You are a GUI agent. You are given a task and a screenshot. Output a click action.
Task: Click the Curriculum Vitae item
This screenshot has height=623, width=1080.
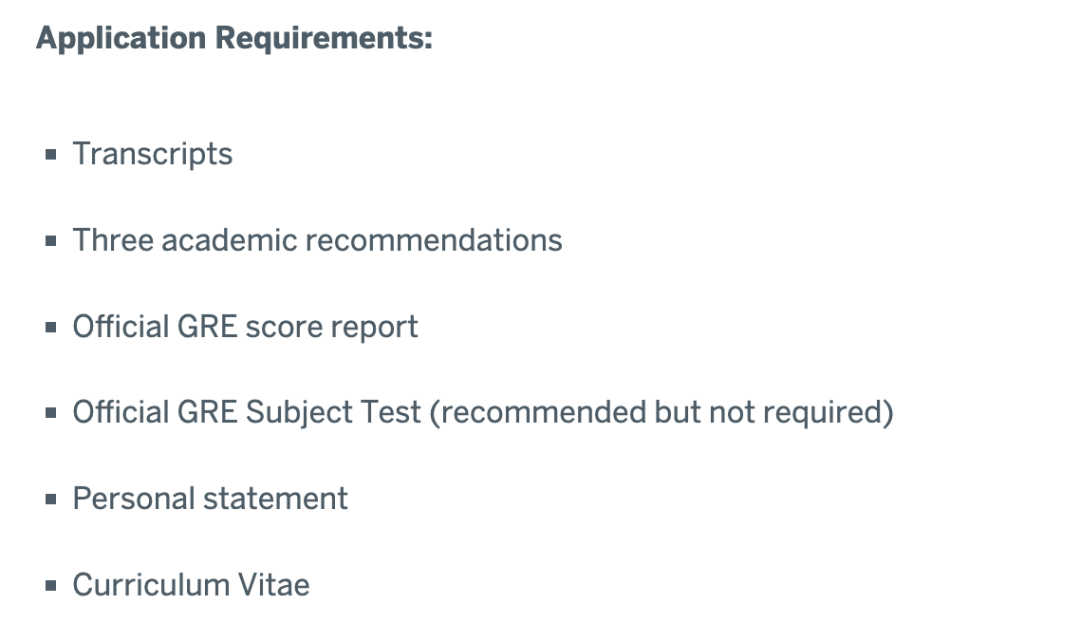[x=191, y=585]
